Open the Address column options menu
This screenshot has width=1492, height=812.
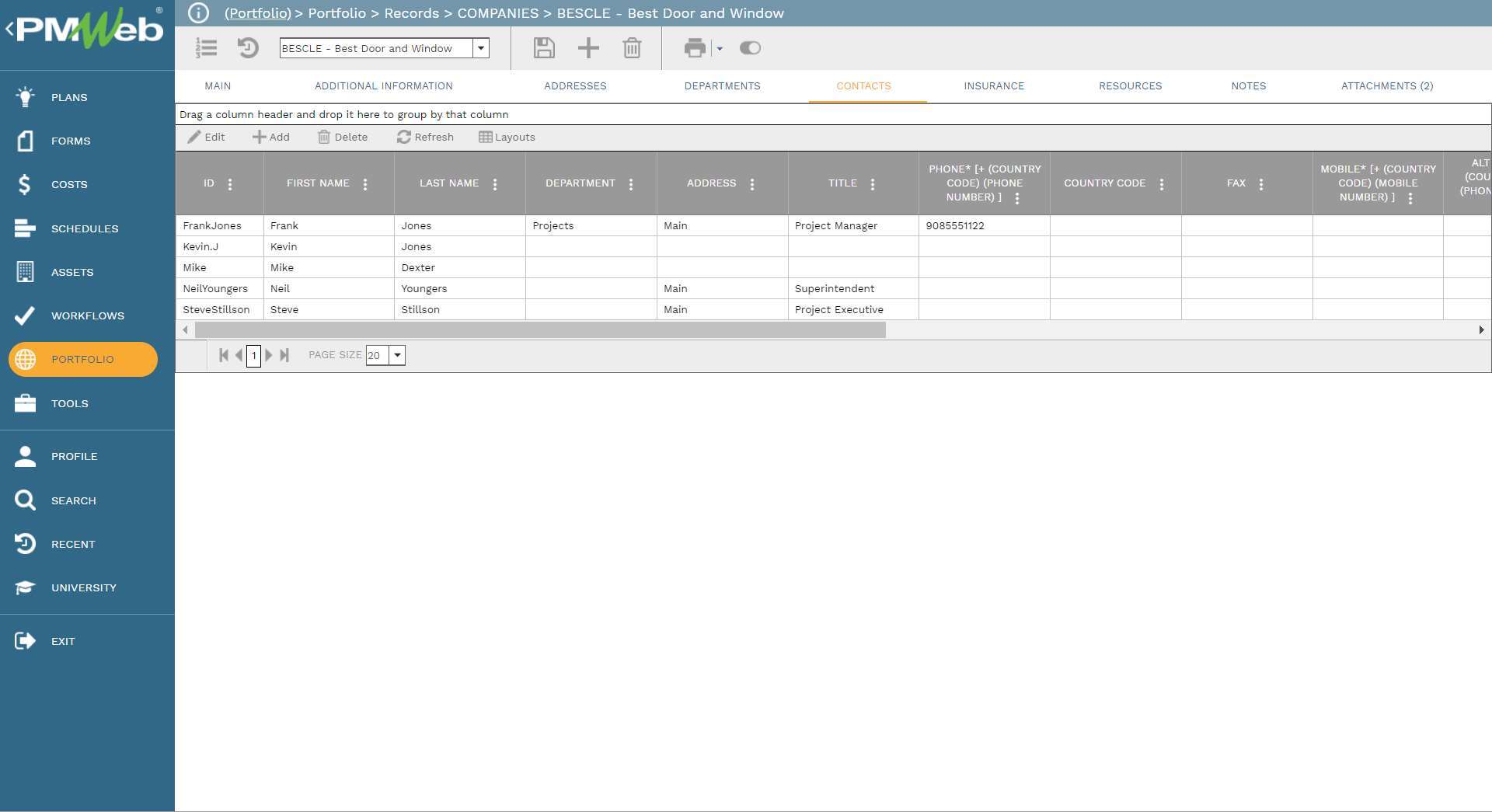pyautogui.click(x=752, y=184)
